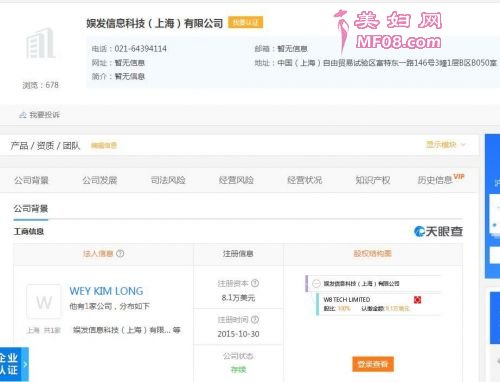Click the red flag icon beside W8 TECH LIMITED

417,300
